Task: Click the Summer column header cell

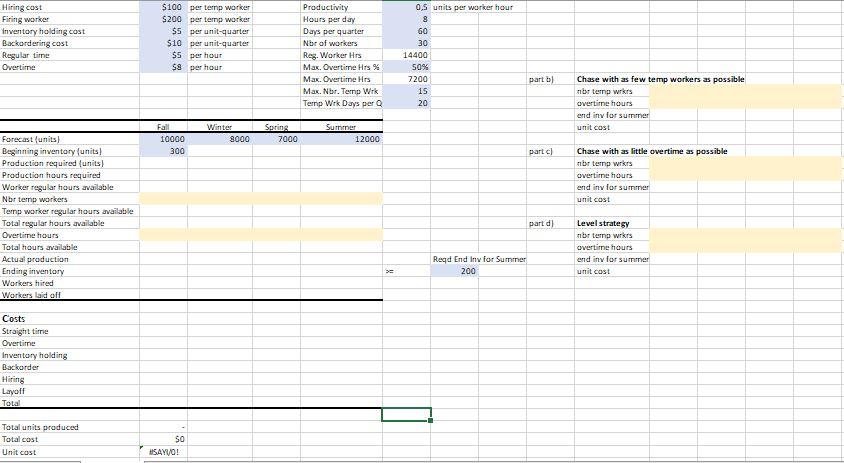Action: [x=341, y=127]
